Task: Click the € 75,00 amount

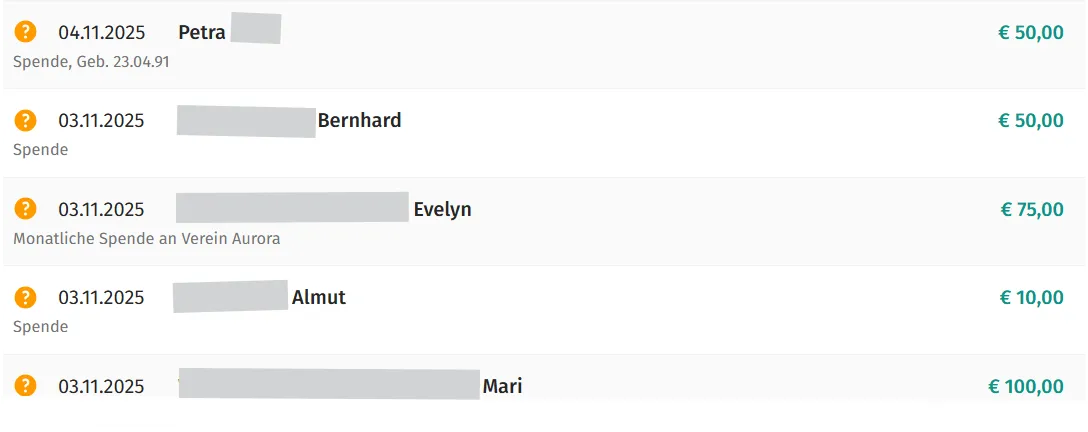Action: (1032, 209)
